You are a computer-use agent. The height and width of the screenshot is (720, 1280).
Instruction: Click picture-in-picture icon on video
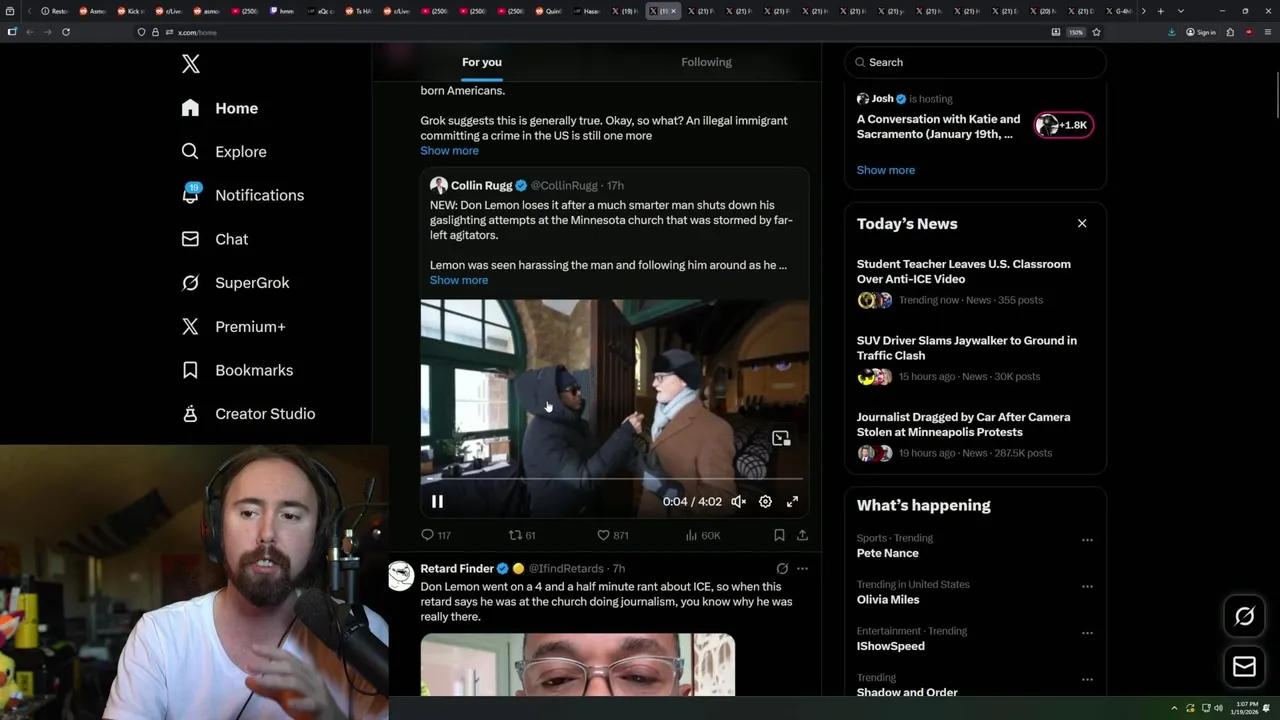click(x=781, y=438)
